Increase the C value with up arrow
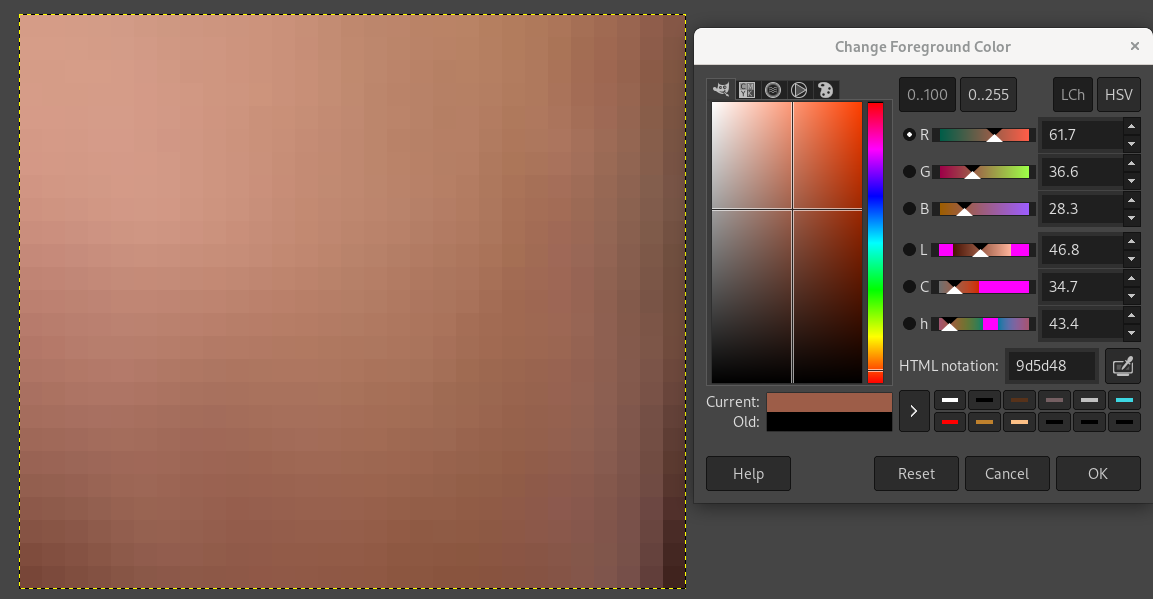 tap(1132, 278)
